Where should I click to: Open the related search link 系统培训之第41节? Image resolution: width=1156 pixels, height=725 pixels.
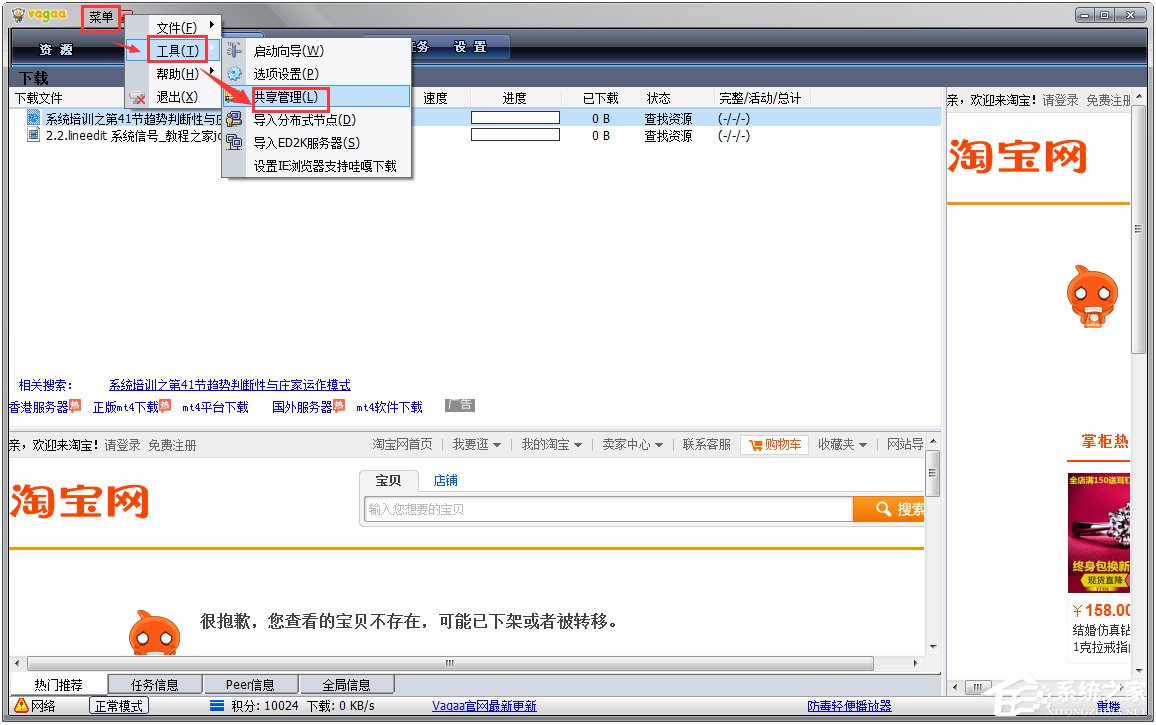[x=229, y=385]
